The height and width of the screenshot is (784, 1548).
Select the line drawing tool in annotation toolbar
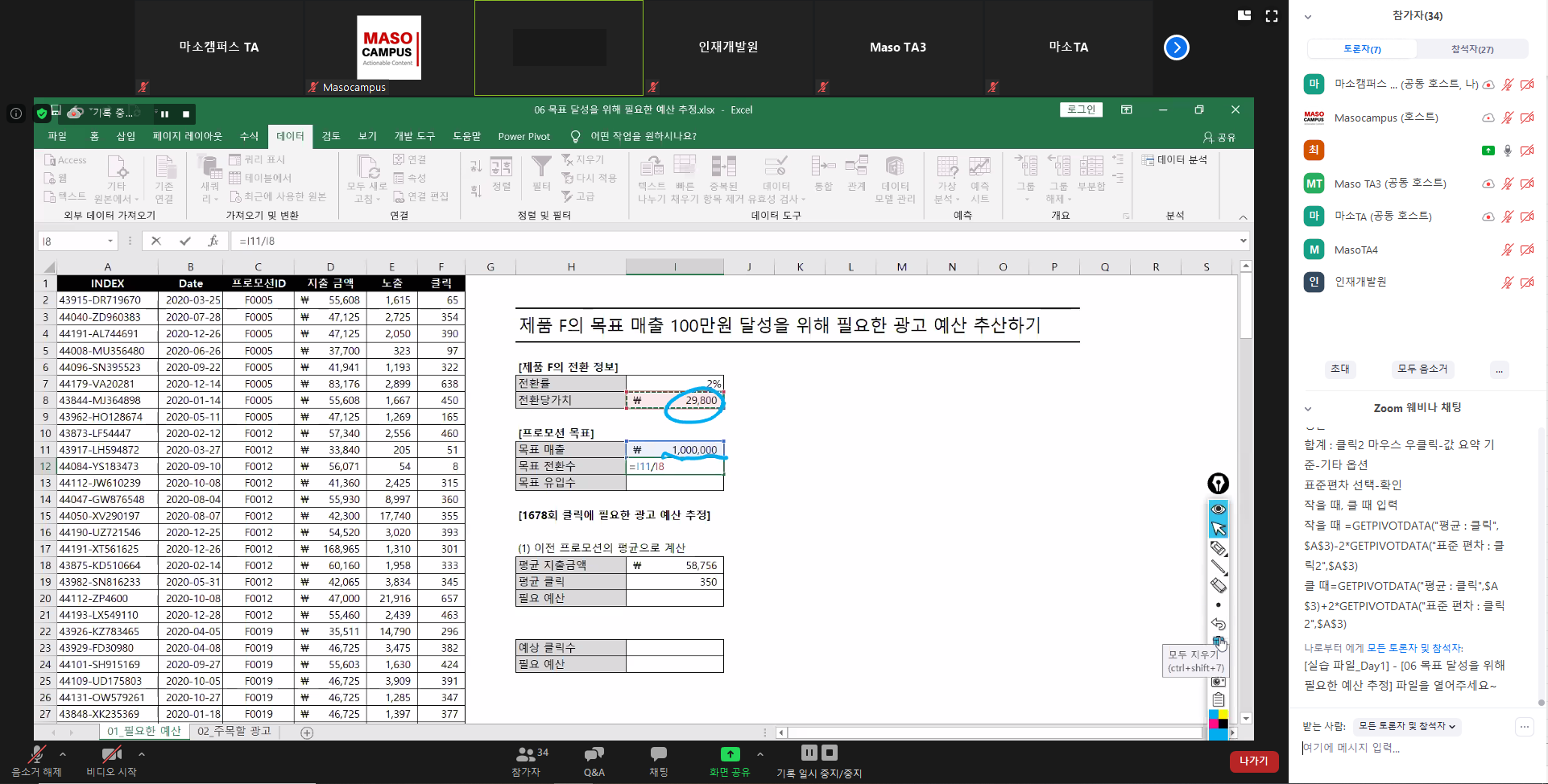[x=1219, y=567]
